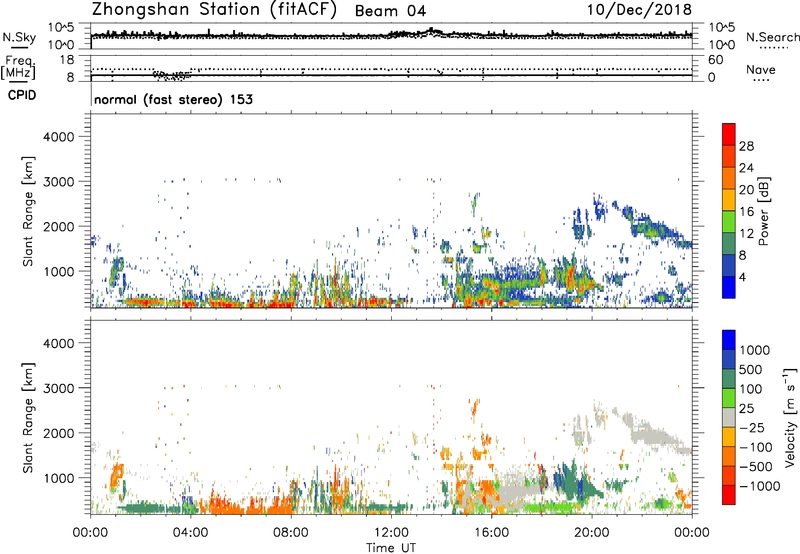This screenshot has width=800, height=554.
Task: Click the title text 'Zhongshan Station (fitACF)'
Action: point(214,10)
